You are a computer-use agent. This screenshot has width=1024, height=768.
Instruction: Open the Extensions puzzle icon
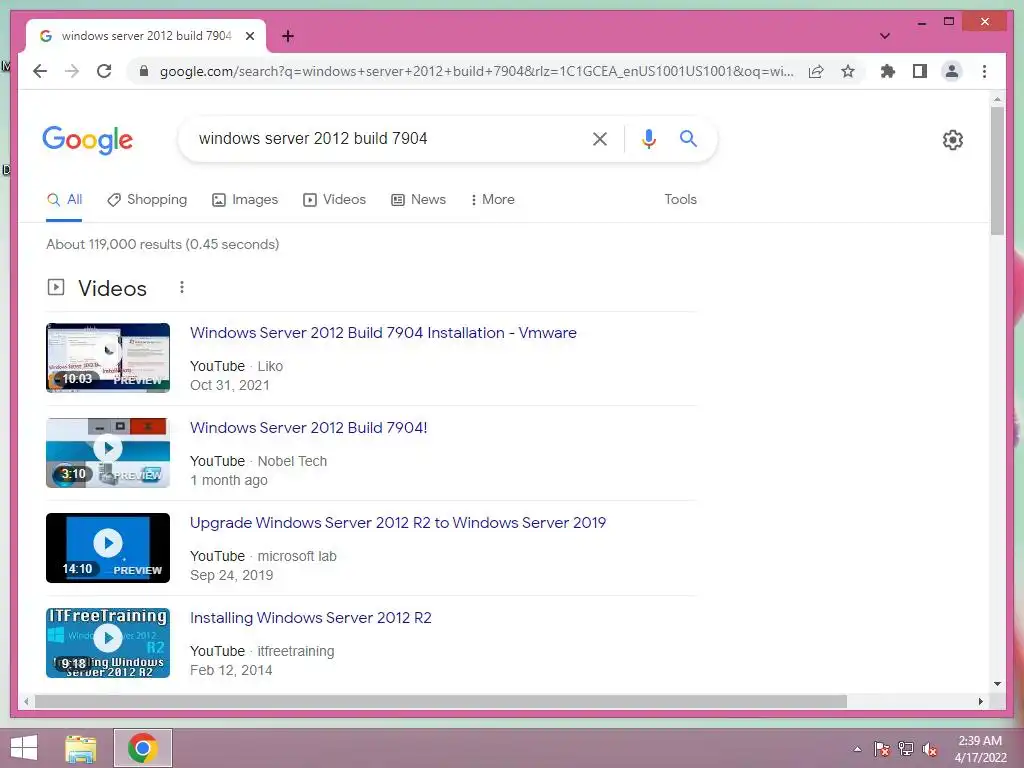pyautogui.click(x=888, y=71)
